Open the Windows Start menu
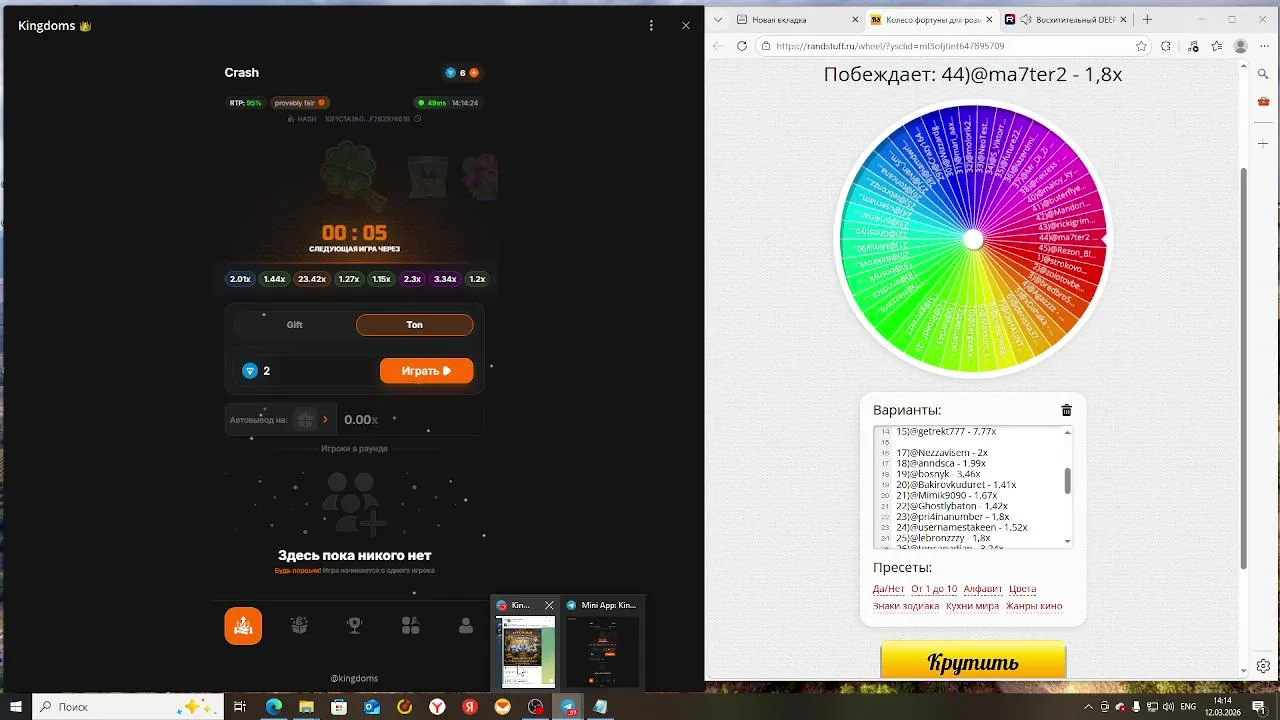 16,706
